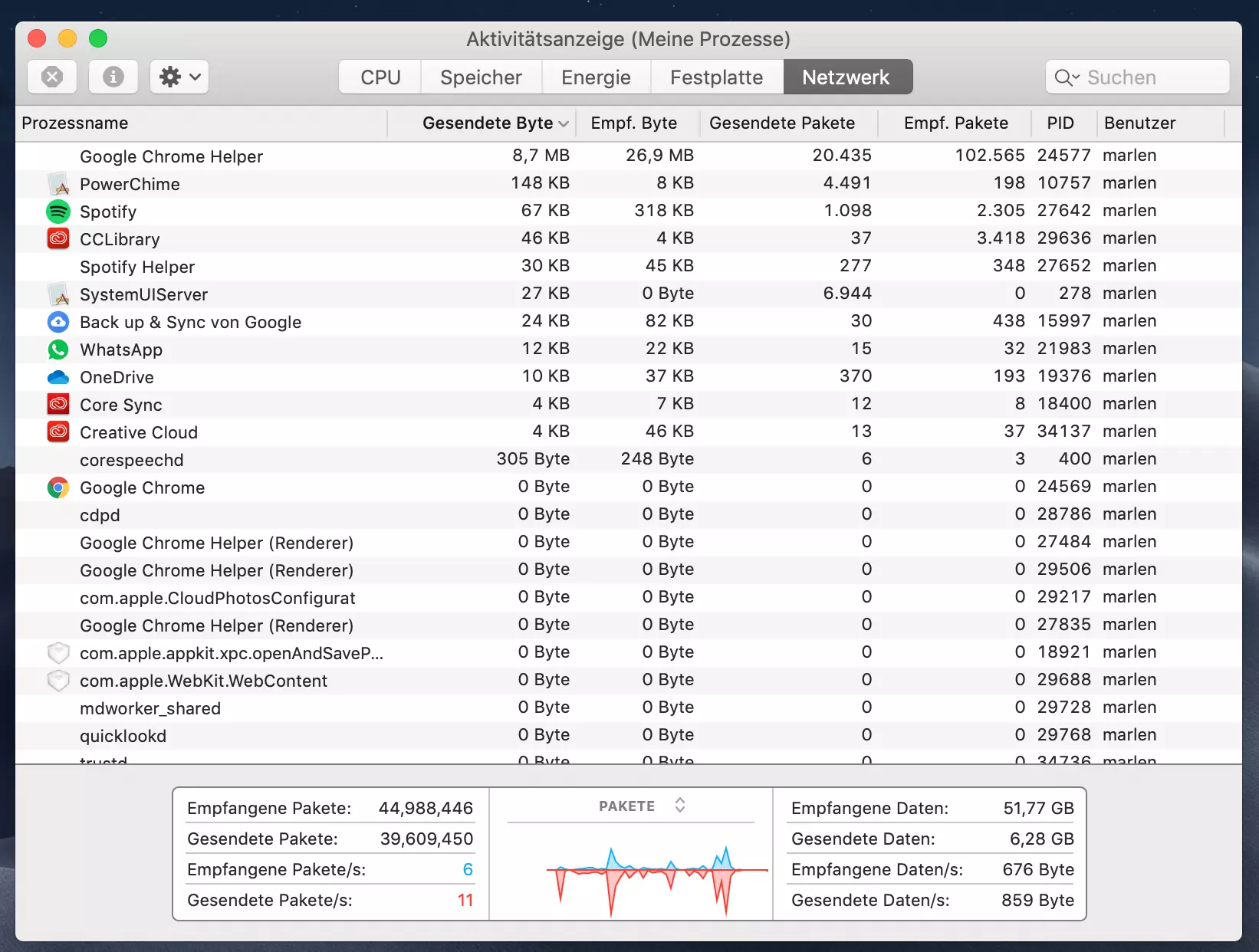Click the Back up & Sync icon
The height and width of the screenshot is (952, 1259).
[x=58, y=322]
